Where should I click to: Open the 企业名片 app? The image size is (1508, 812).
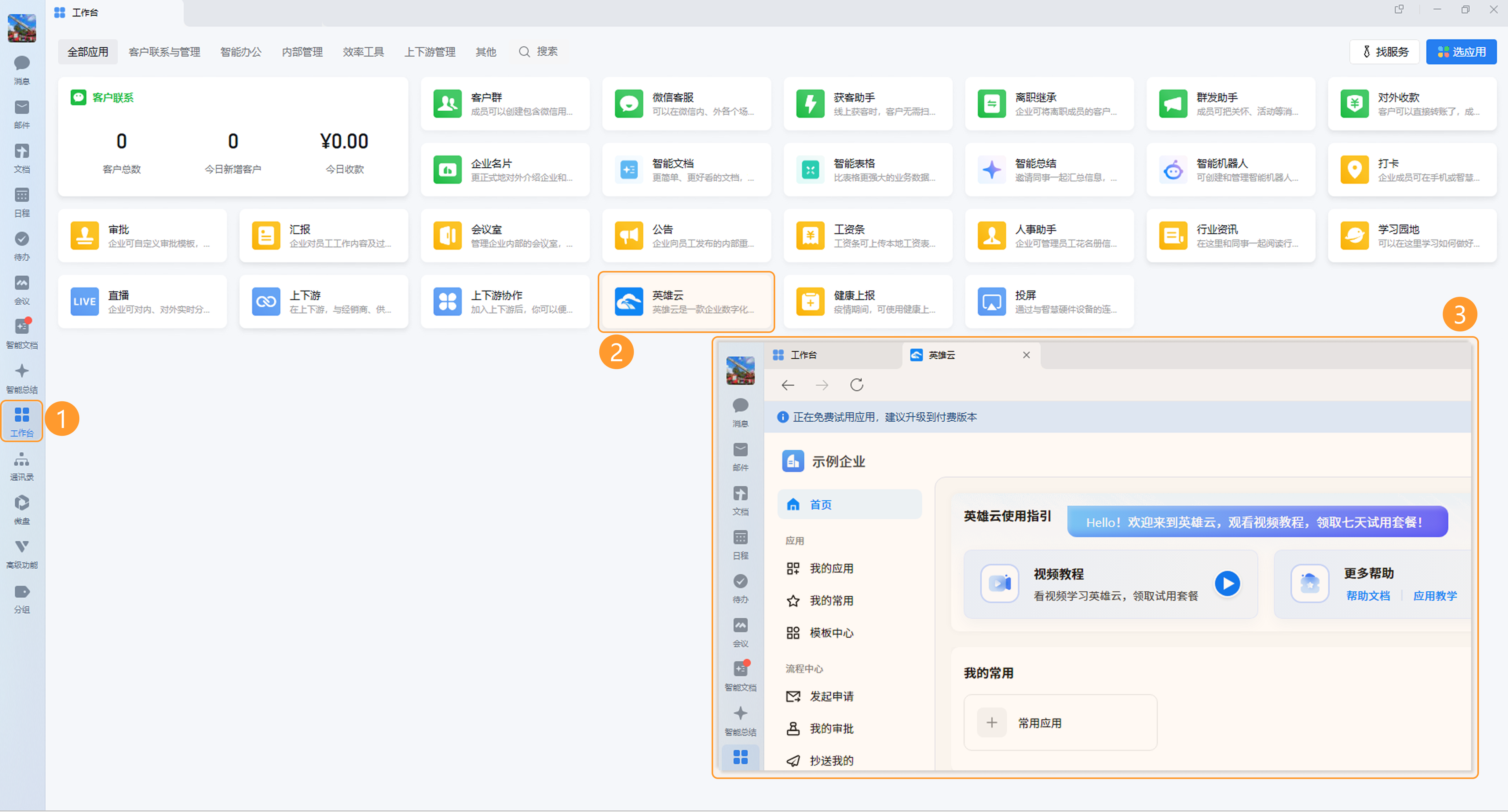(505, 170)
